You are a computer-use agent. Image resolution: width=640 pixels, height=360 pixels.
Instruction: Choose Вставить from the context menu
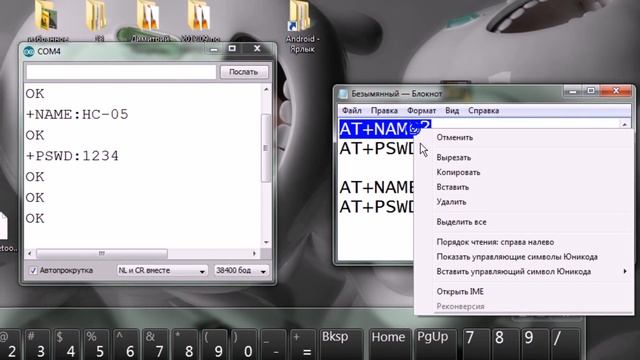pos(452,187)
